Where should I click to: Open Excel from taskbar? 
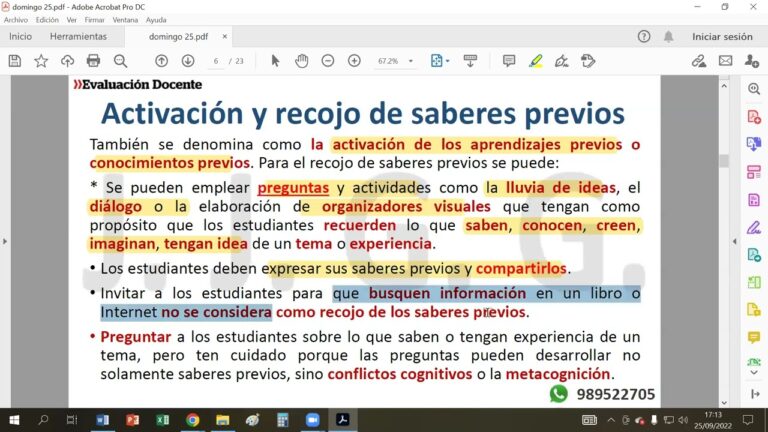pos(163,420)
